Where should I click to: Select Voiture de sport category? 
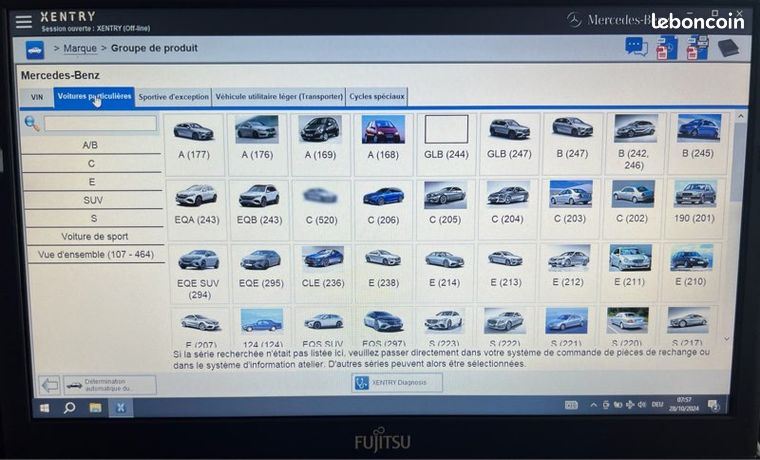pyautogui.click(x=95, y=236)
